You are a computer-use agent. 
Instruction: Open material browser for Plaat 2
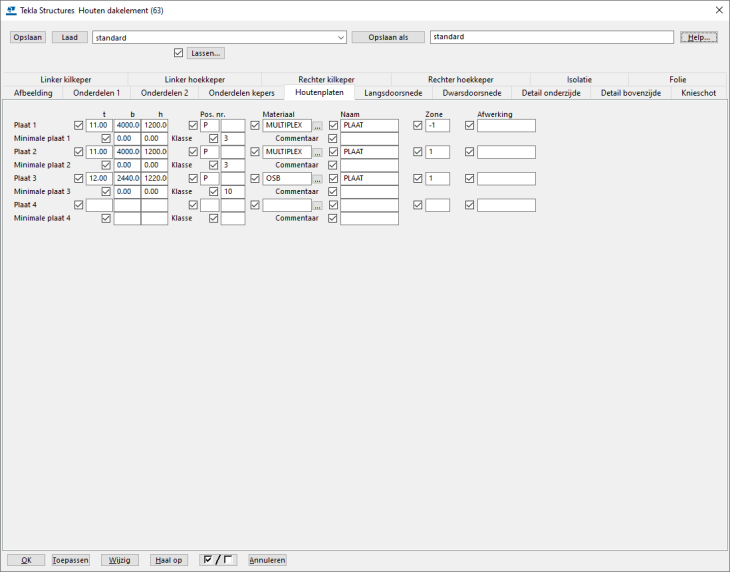(x=317, y=152)
